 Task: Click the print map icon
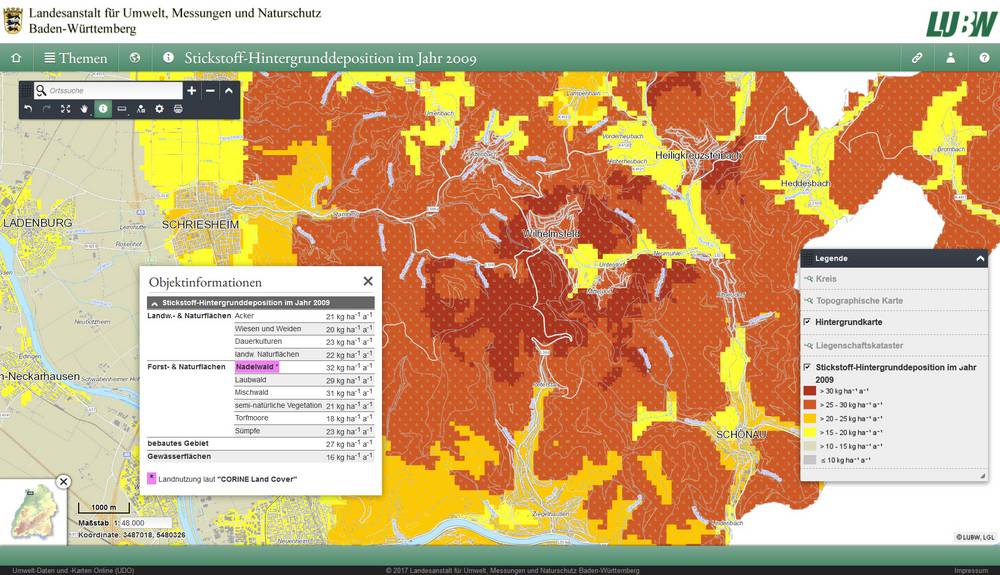click(x=178, y=108)
